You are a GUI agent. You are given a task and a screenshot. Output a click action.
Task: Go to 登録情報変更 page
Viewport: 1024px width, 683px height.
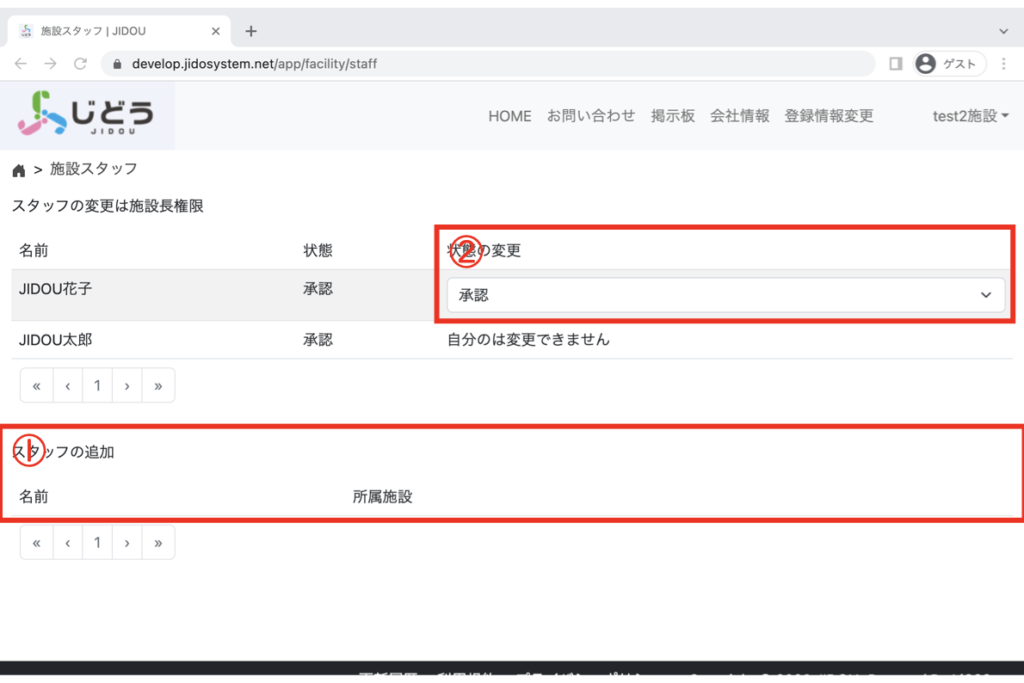pos(829,116)
